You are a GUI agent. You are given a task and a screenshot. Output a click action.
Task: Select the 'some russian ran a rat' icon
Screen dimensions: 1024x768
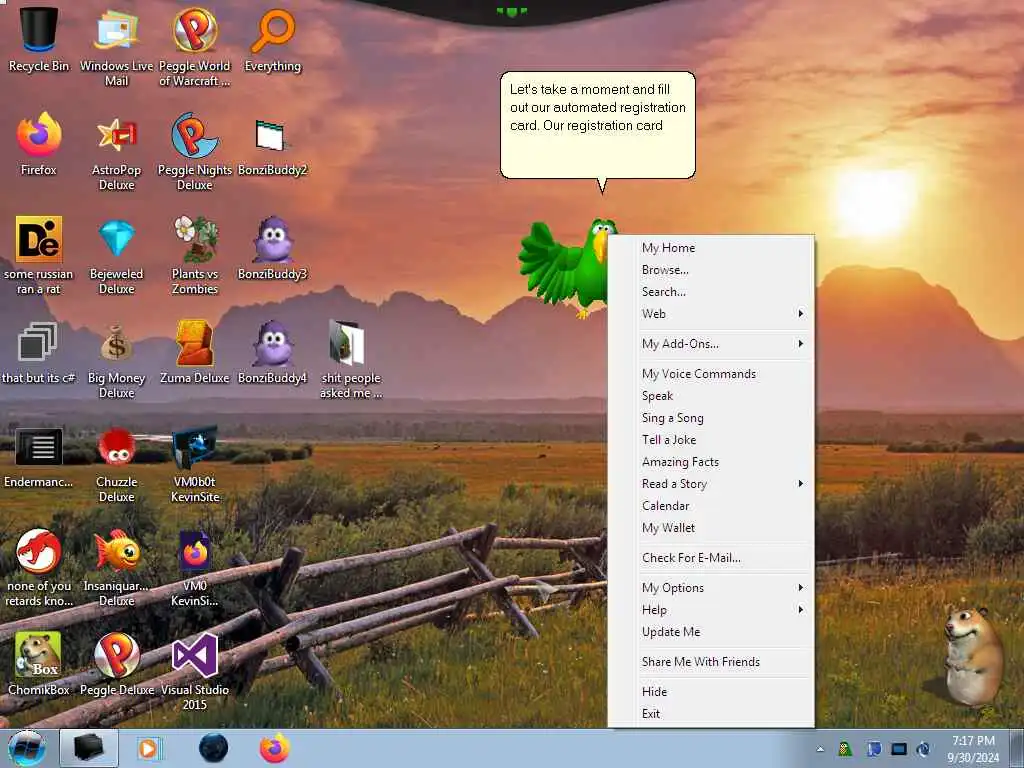pos(39,255)
